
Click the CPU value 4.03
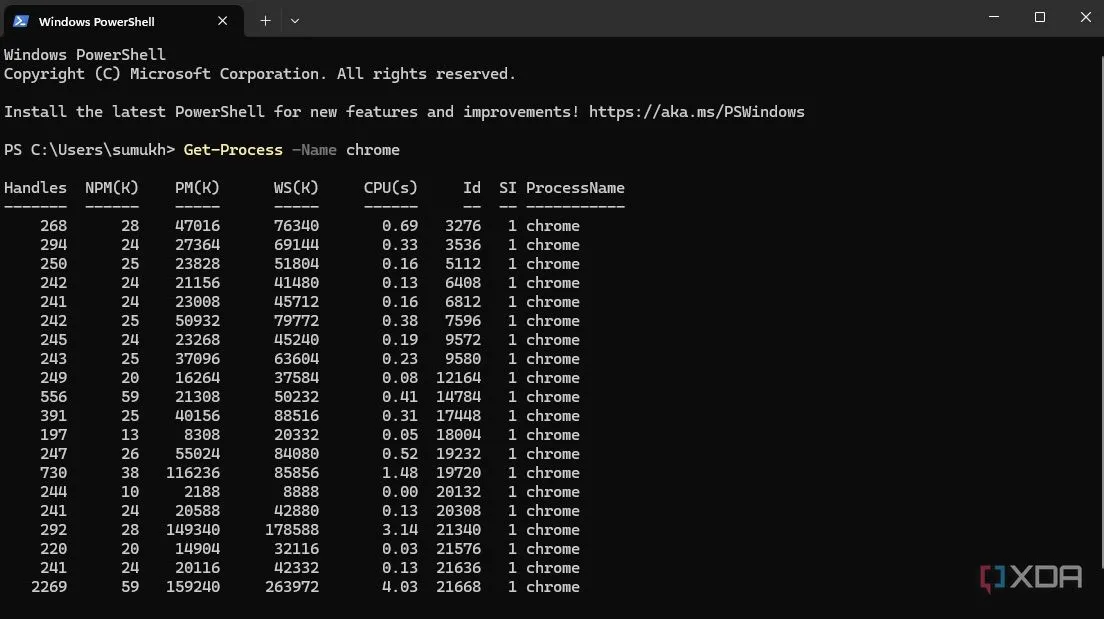[400, 587]
